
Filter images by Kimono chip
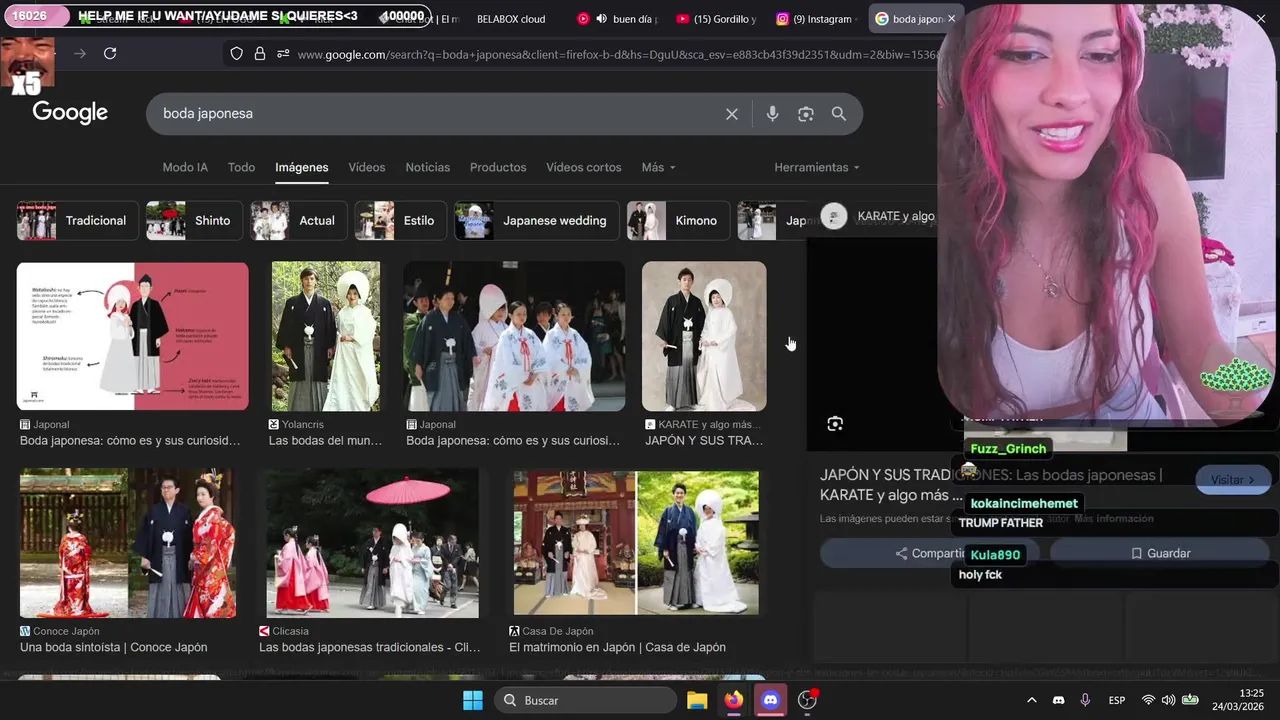click(678, 221)
